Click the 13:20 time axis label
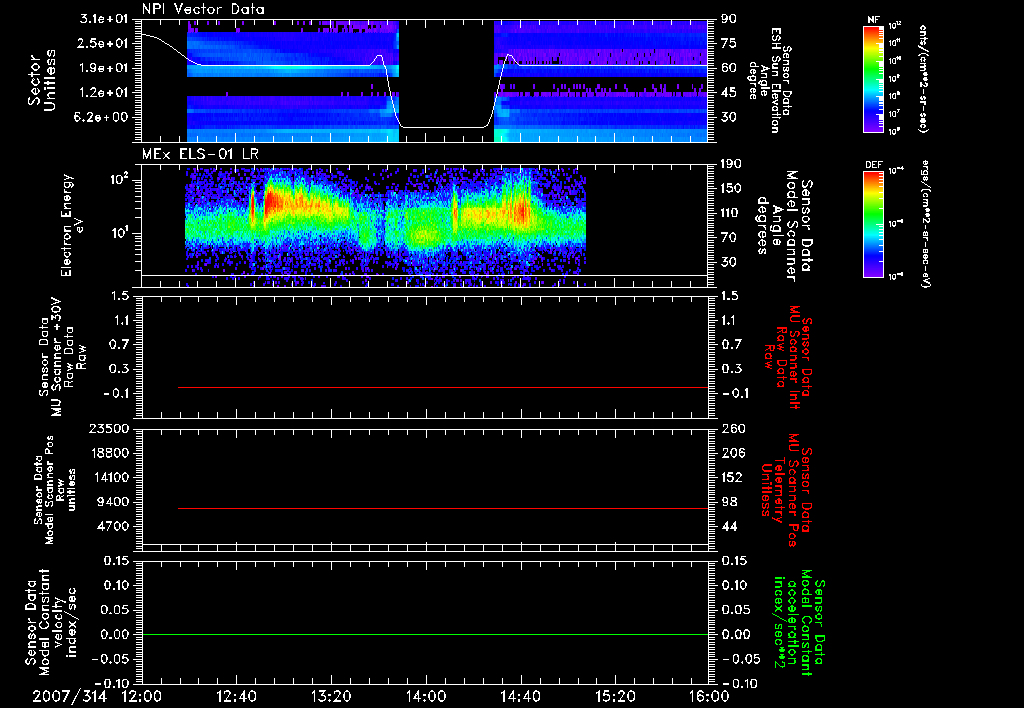1024x708 pixels. [331, 696]
